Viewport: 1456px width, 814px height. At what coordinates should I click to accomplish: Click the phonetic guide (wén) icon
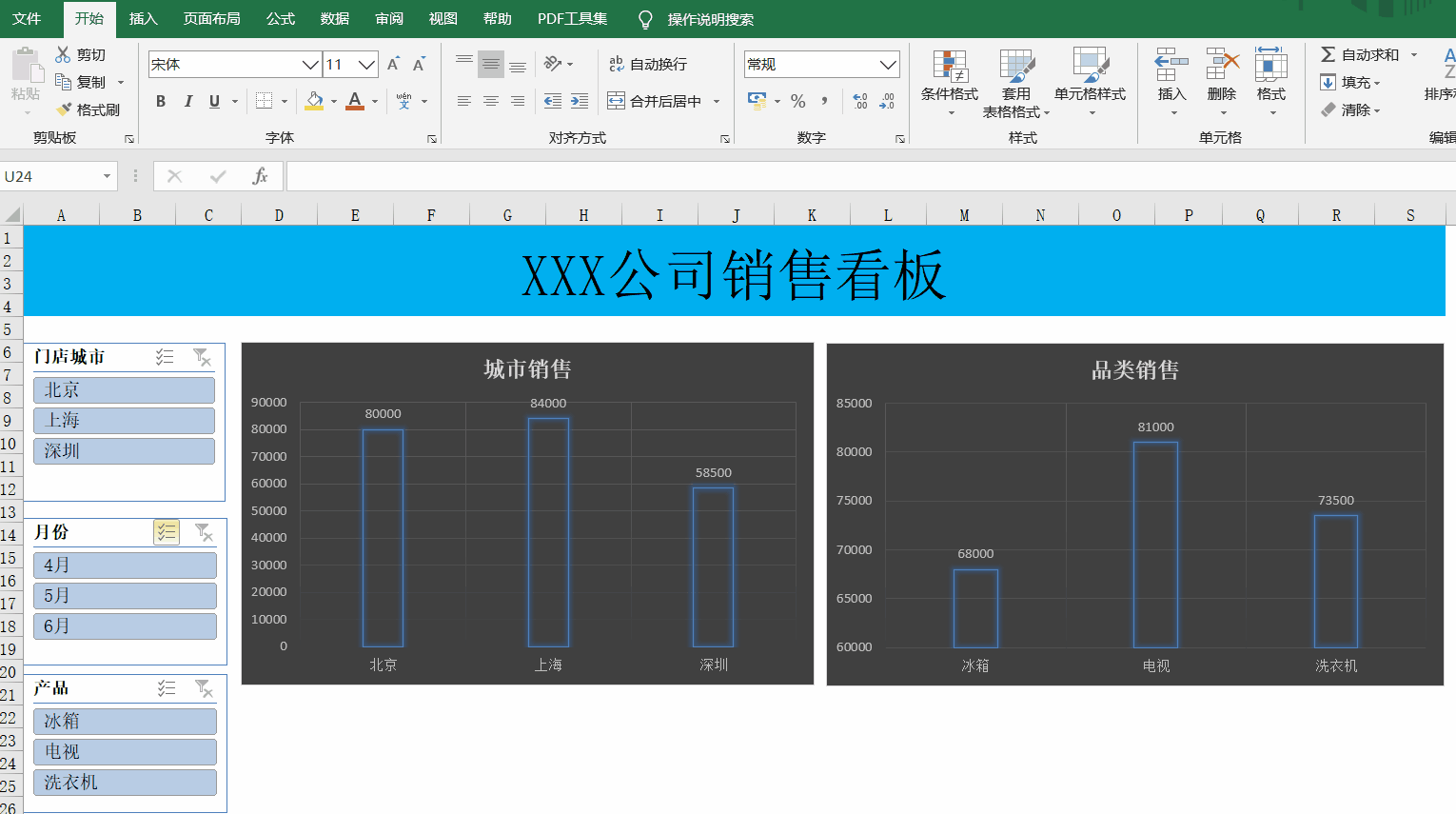(404, 101)
